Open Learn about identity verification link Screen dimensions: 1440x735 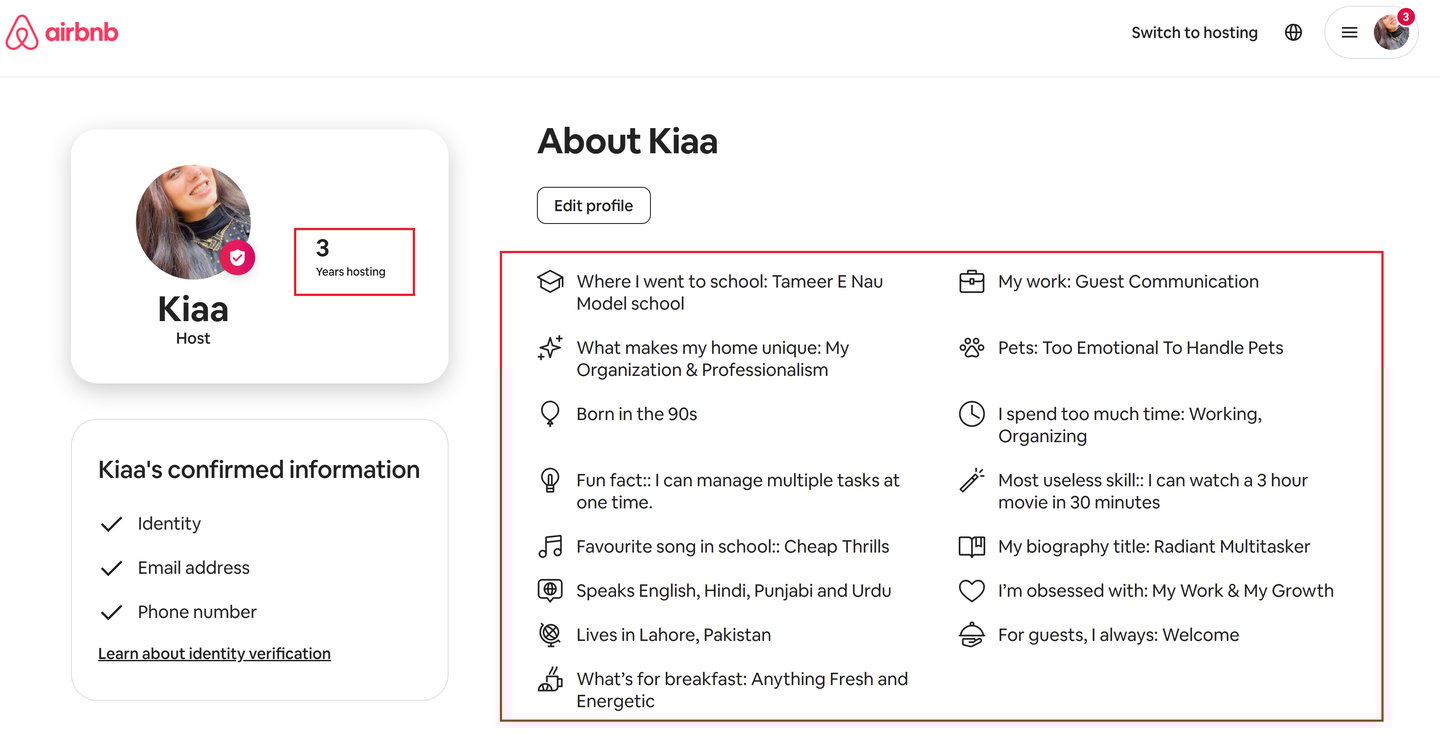(214, 654)
